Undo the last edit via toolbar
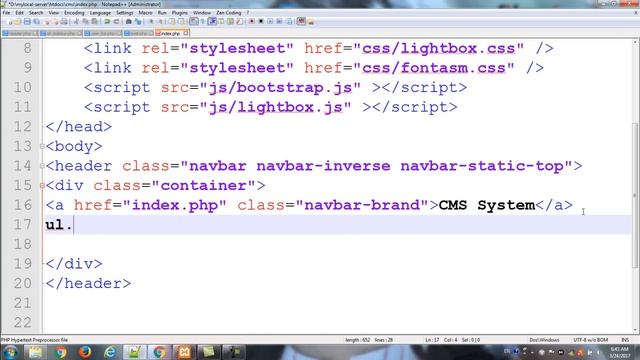 point(107,21)
